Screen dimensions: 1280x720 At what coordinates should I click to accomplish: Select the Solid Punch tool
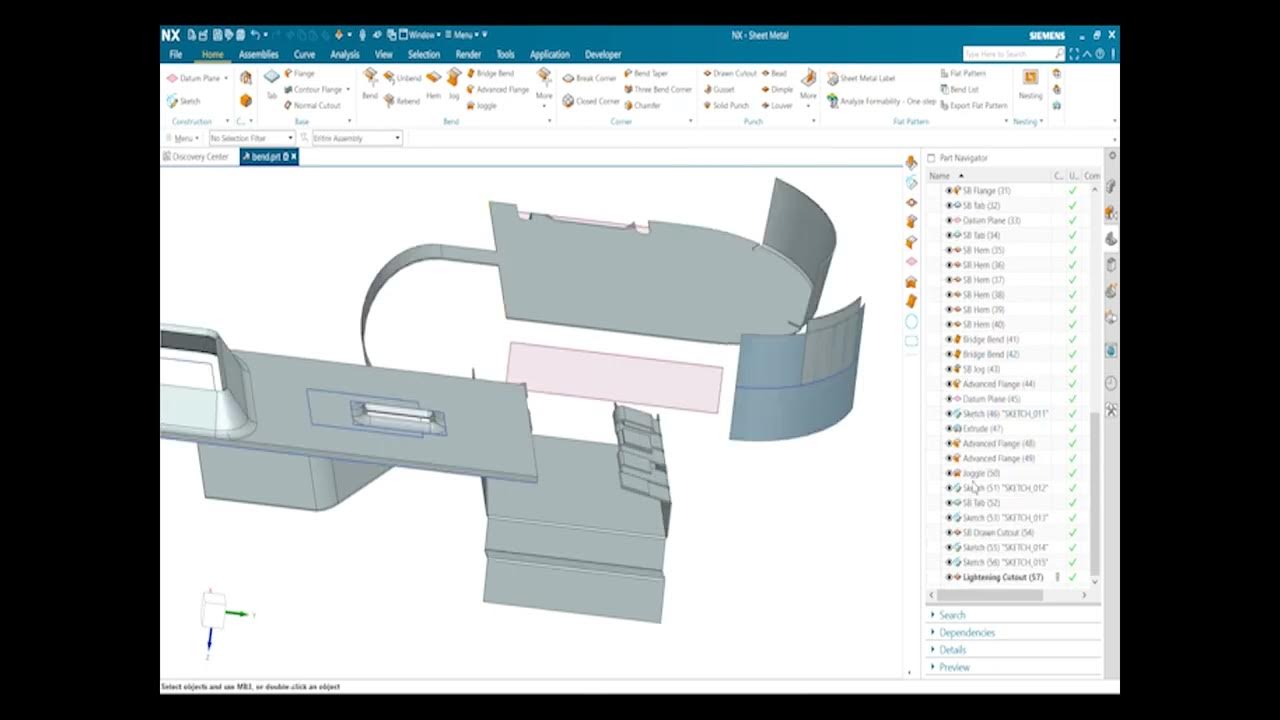coord(726,105)
